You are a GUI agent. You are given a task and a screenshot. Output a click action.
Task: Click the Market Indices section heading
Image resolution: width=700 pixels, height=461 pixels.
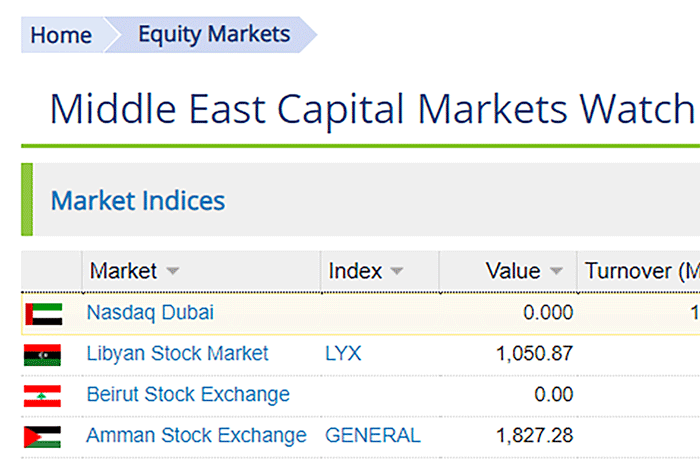pyautogui.click(x=138, y=200)
